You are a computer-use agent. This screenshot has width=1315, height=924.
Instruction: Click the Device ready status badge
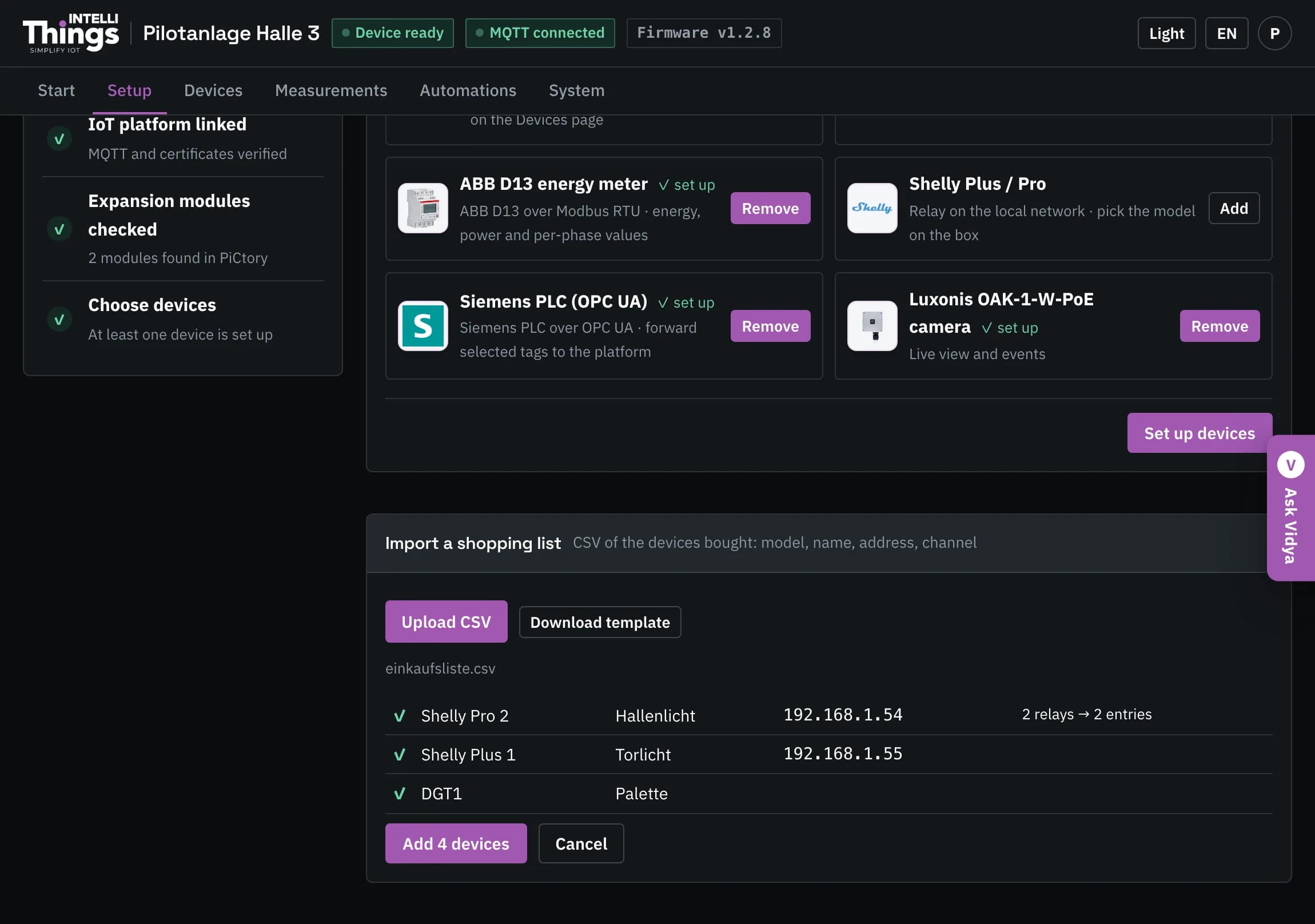[x=392, y=33]
